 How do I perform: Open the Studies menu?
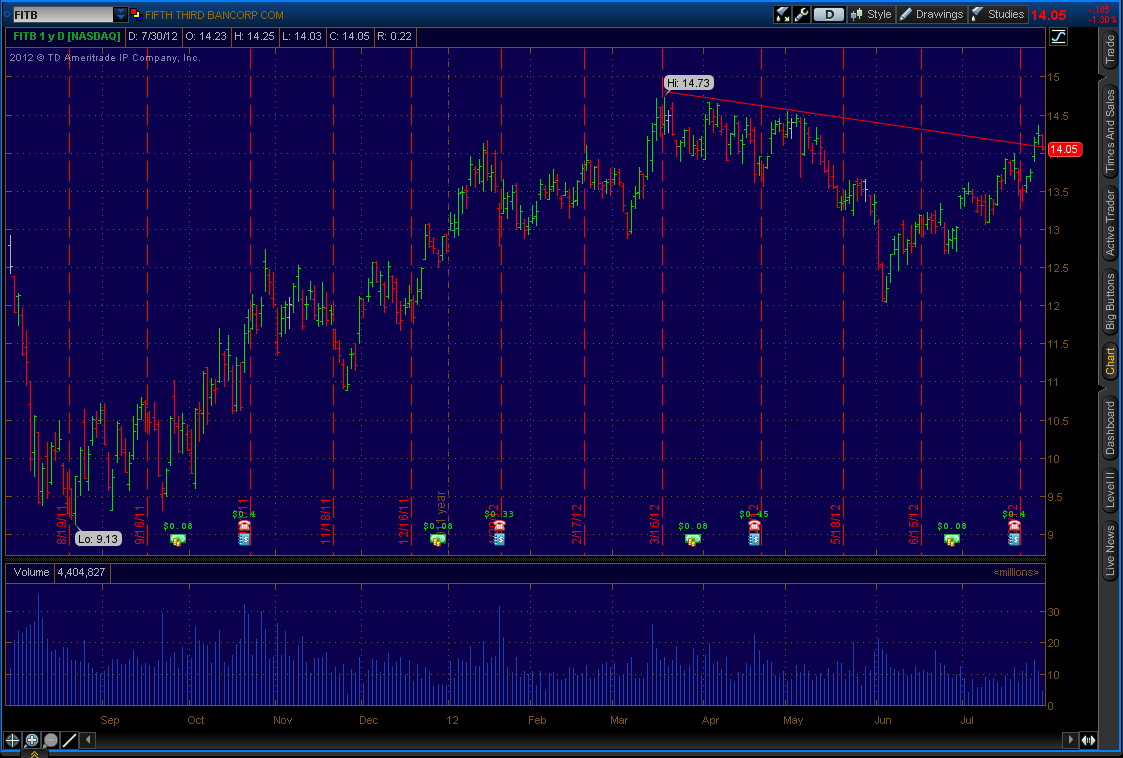998,14
